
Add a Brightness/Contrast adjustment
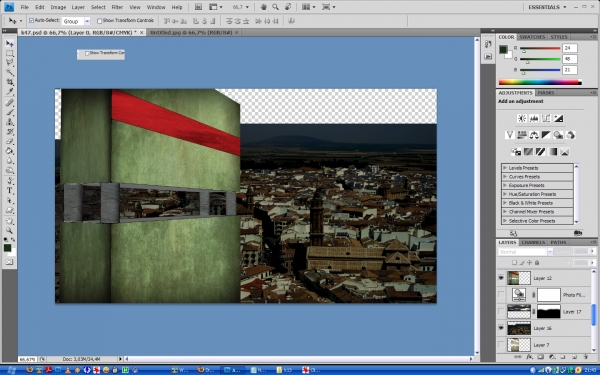522,119
